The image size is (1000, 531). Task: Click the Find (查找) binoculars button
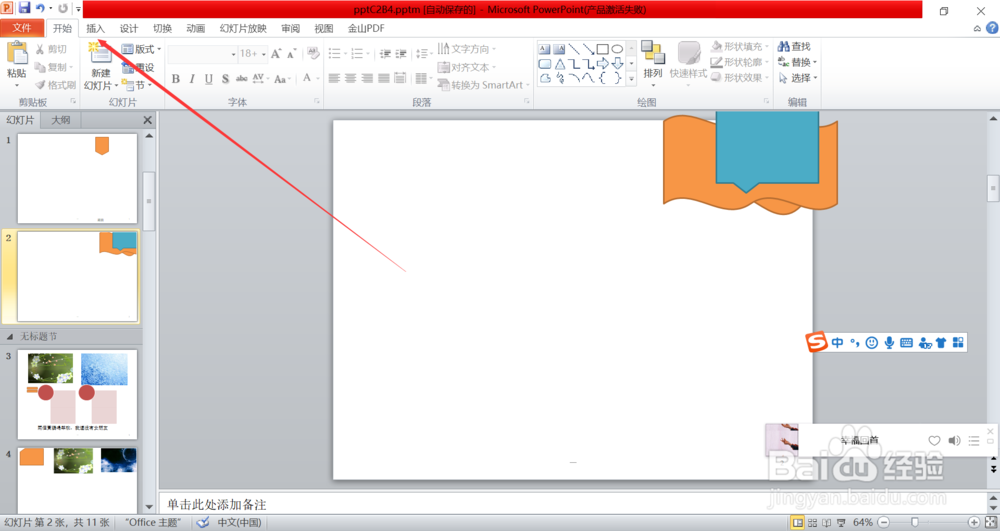pyautogui.click(x=794, y=47)
